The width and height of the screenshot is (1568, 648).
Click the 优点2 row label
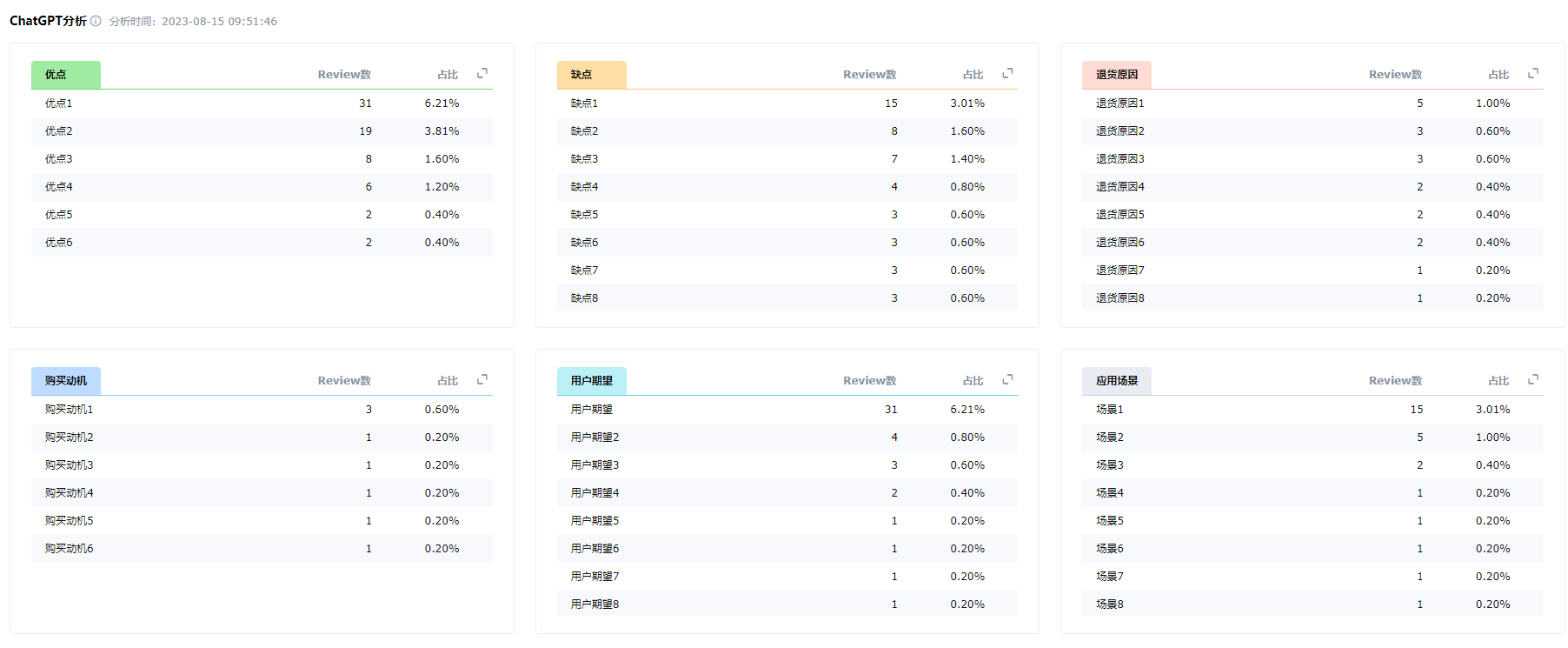coord(59,131)
